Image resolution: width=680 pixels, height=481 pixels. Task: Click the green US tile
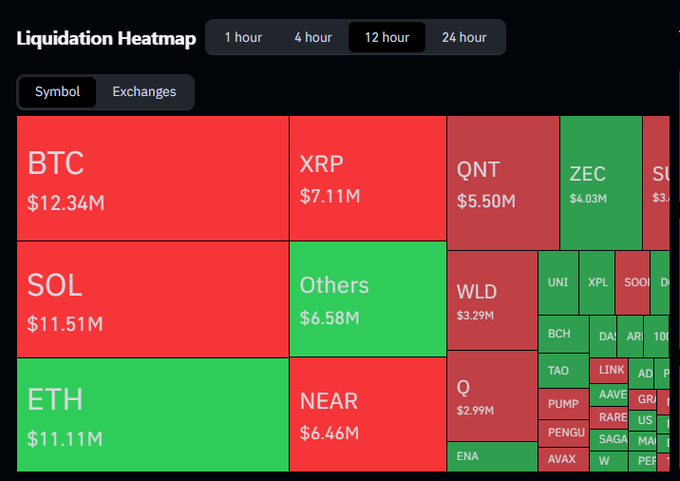point(642,420)
